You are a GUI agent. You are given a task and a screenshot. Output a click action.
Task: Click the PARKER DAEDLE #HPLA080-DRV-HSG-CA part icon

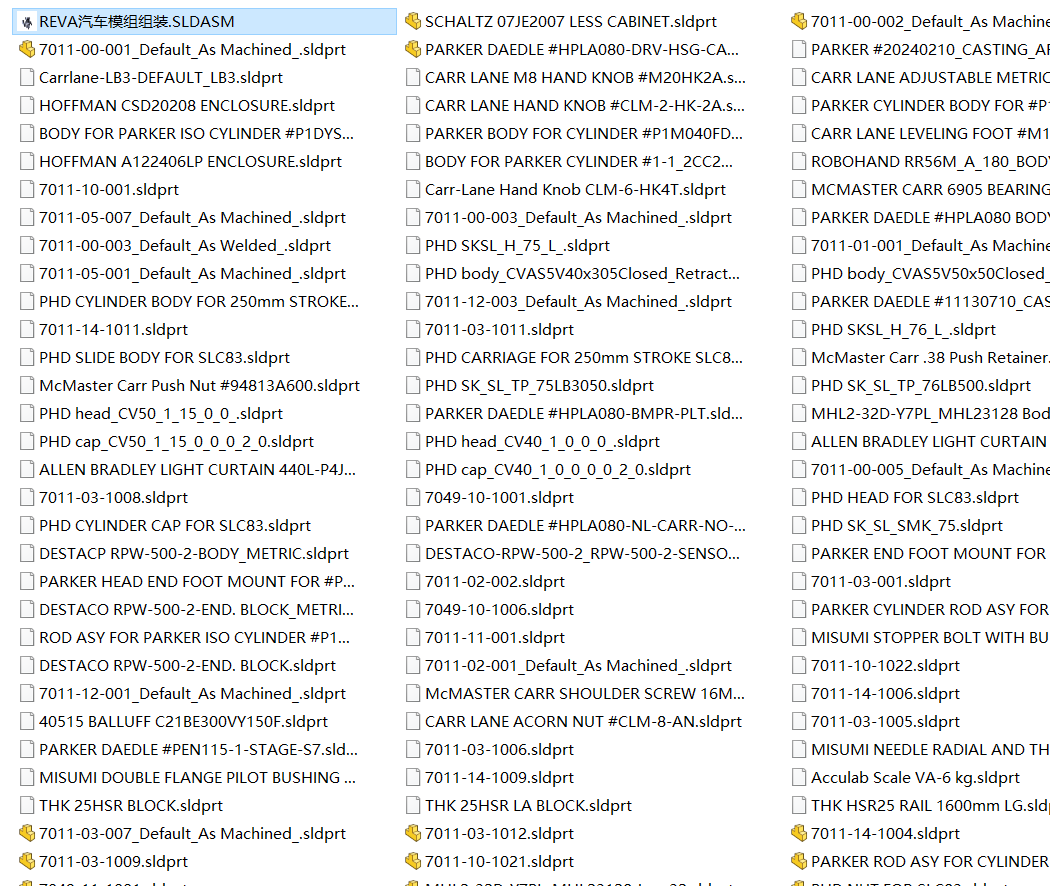point(412,50)
